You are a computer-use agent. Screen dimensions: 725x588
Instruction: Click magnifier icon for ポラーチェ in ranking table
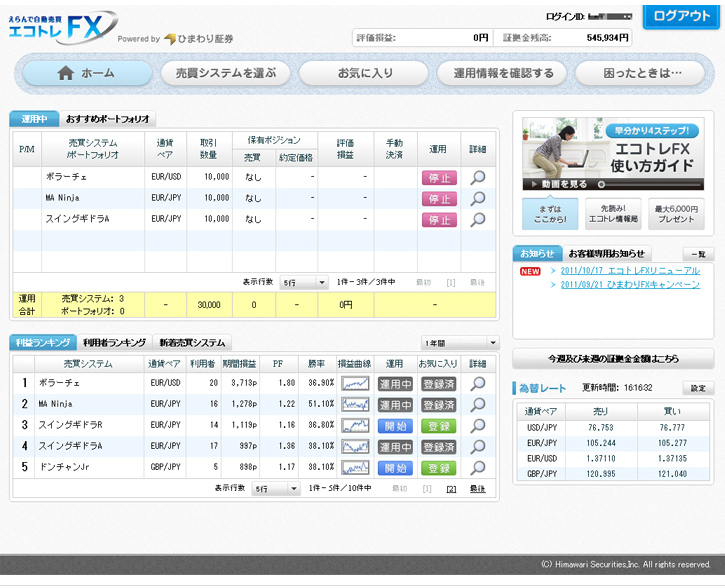point(477,383)
